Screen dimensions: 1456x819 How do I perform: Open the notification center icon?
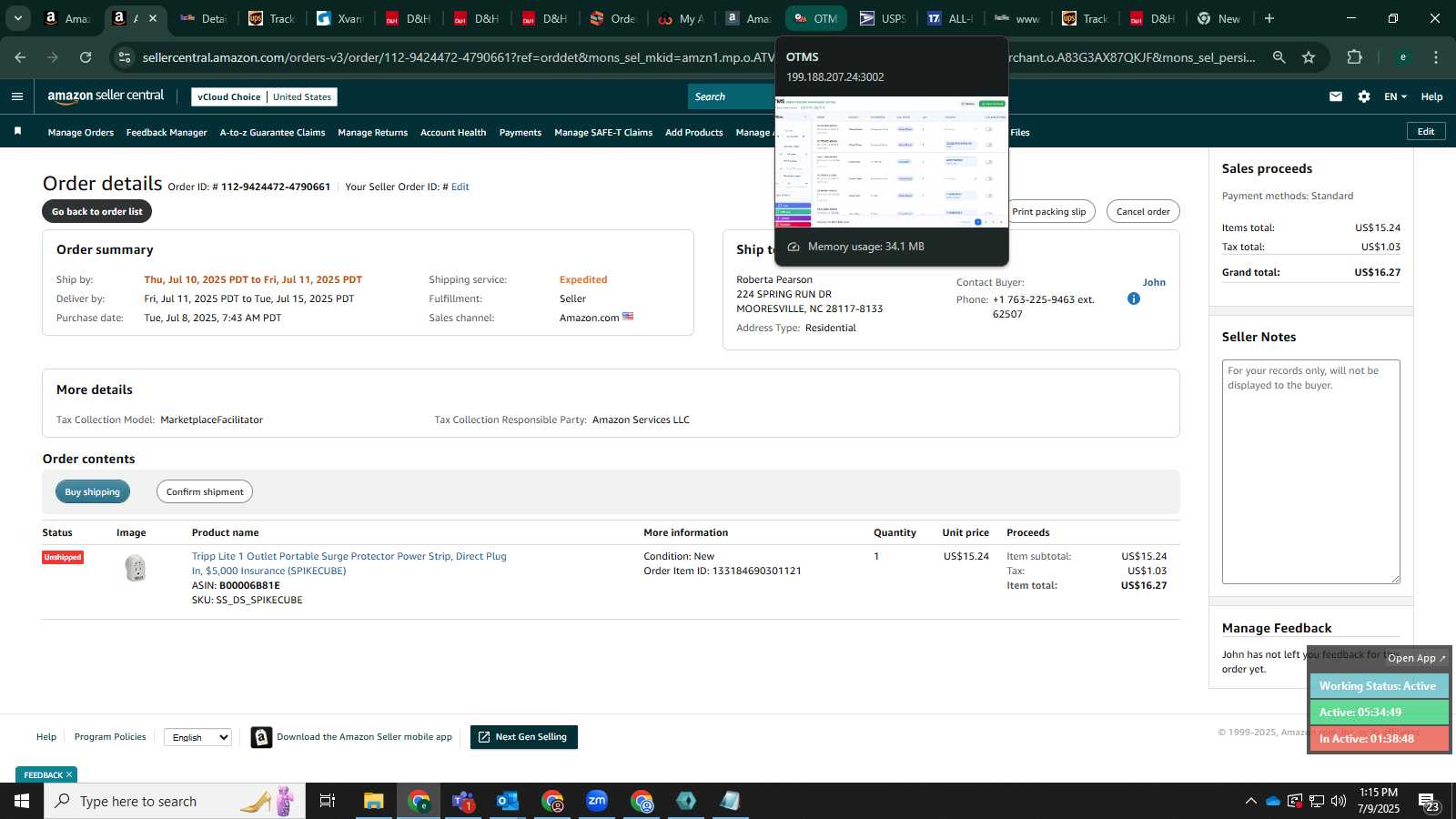tap(1428, 801)
